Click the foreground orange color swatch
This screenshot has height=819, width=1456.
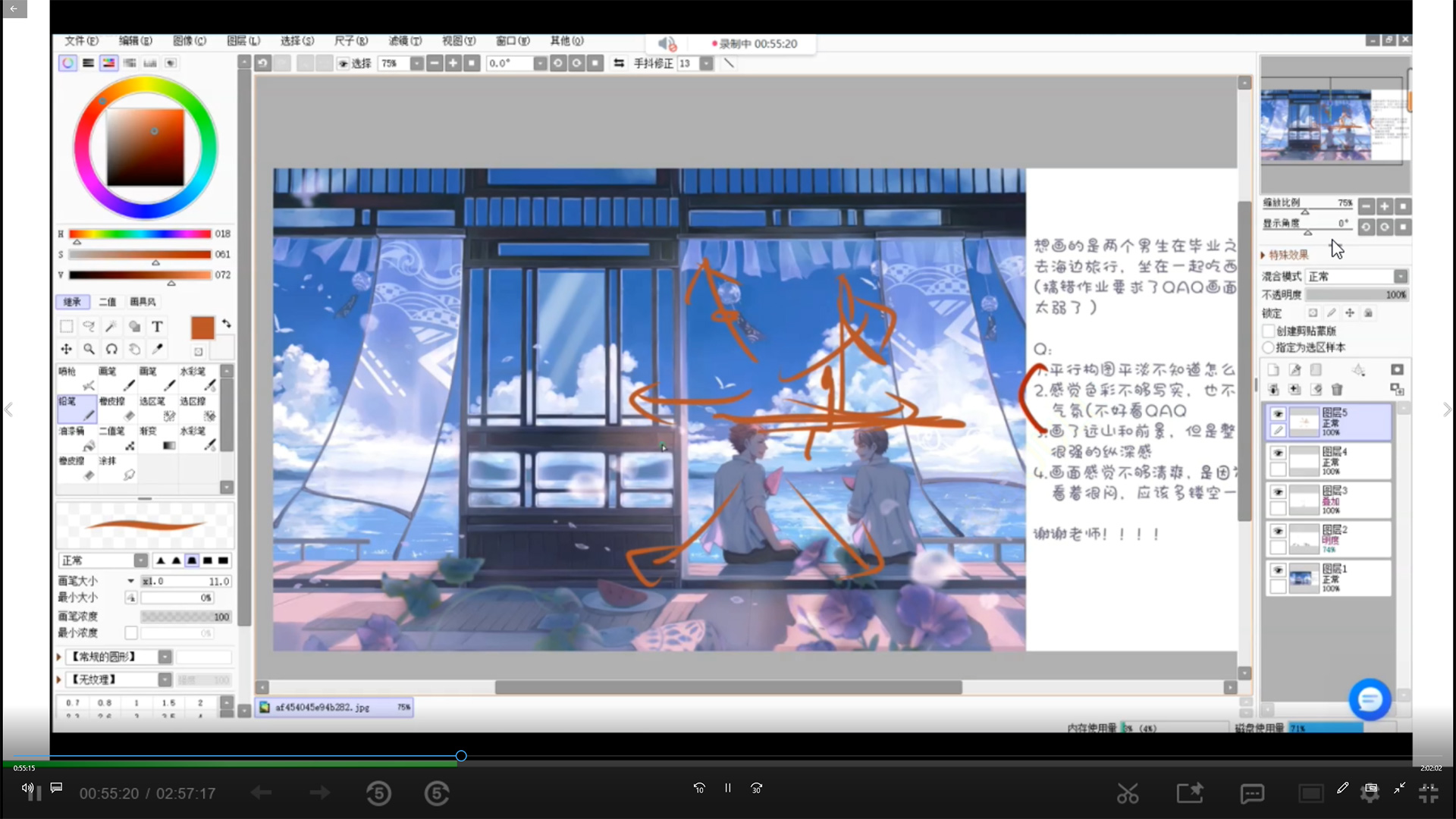tap(202, 328)
